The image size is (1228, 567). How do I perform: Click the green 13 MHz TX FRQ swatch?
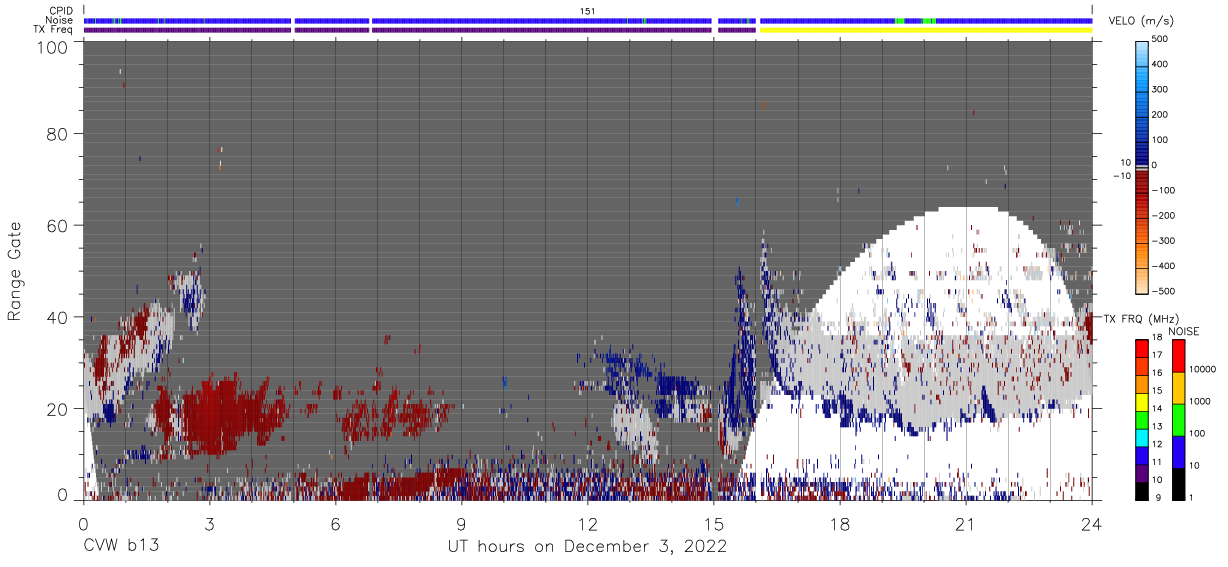(x=1142, y=418)
